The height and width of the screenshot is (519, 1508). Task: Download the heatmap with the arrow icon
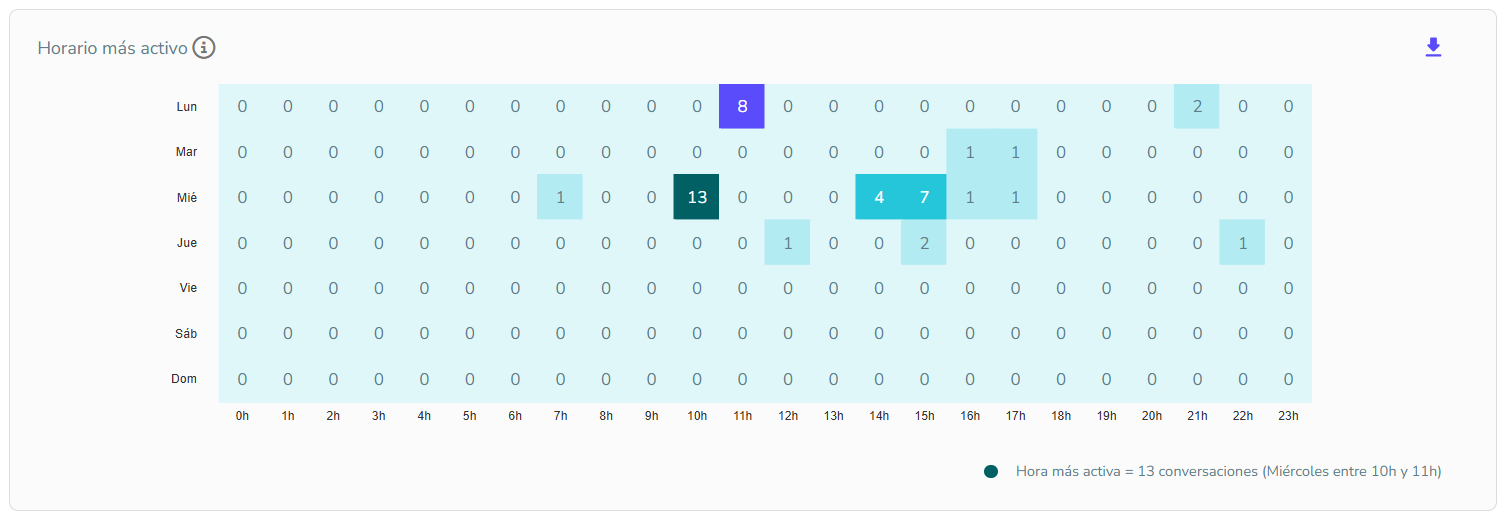click(1433, 47)
